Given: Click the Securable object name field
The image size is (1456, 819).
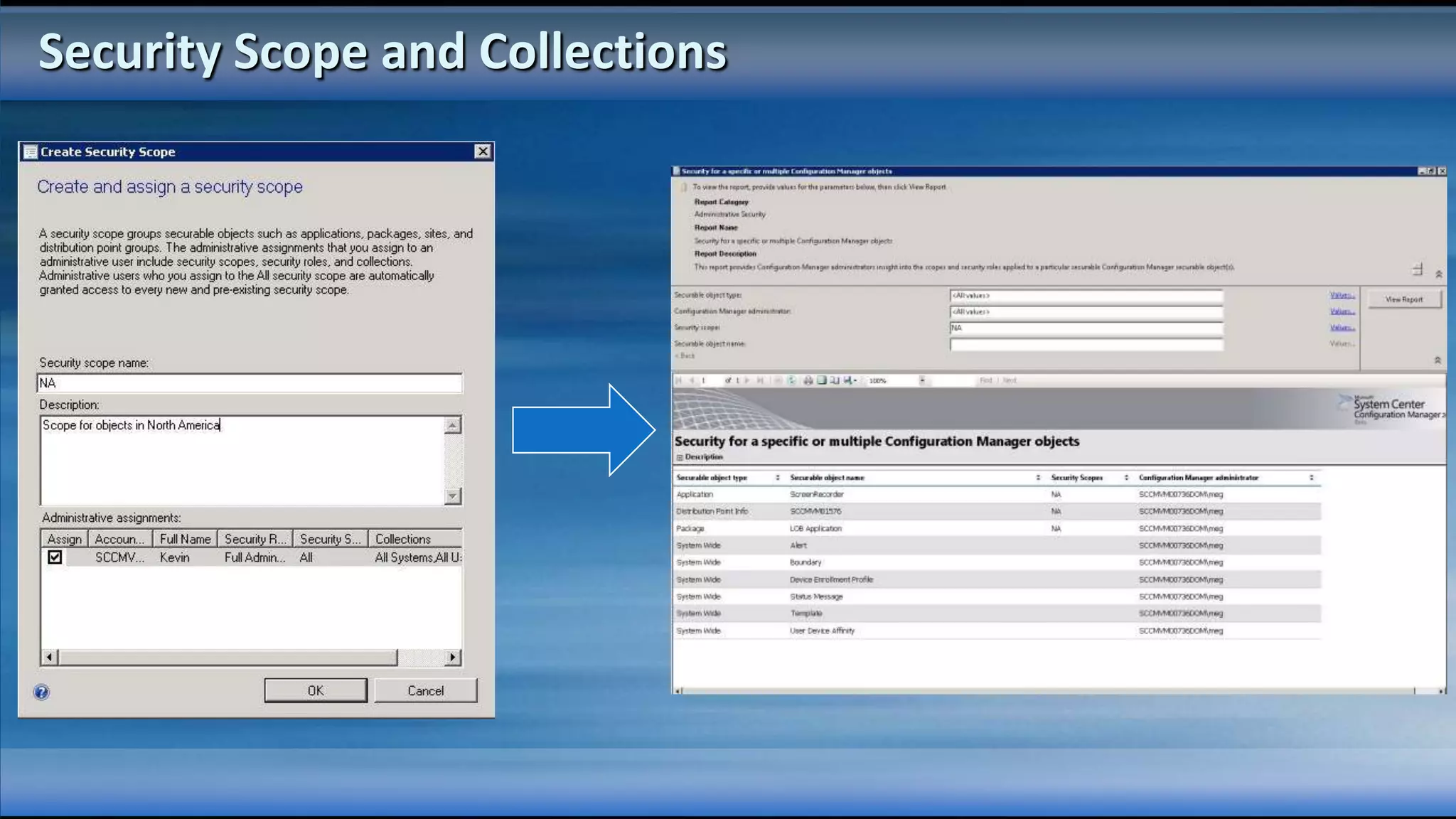Looking at the screenshot, I should [x=1086, y=344].
